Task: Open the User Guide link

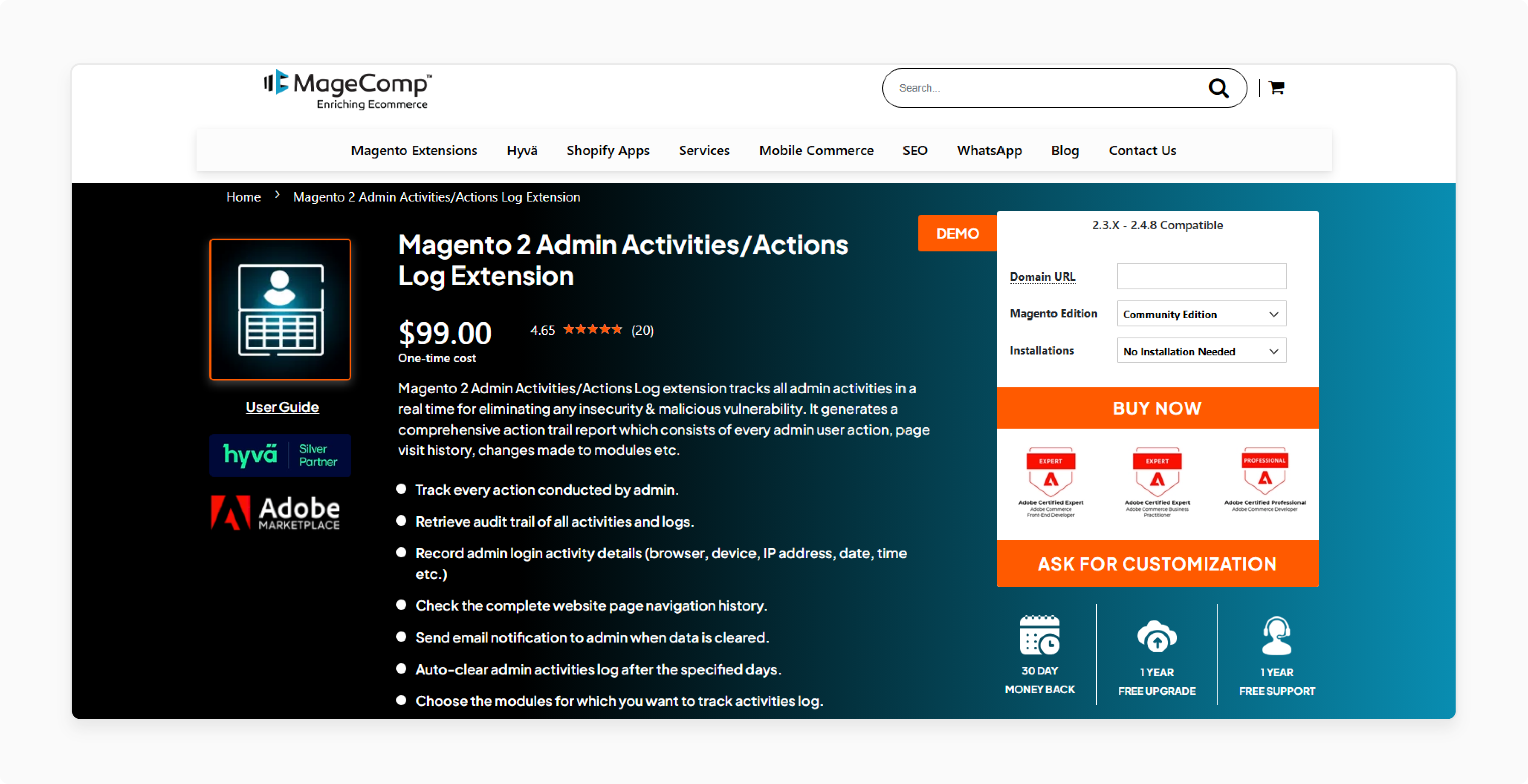Action: pos(282,407)
